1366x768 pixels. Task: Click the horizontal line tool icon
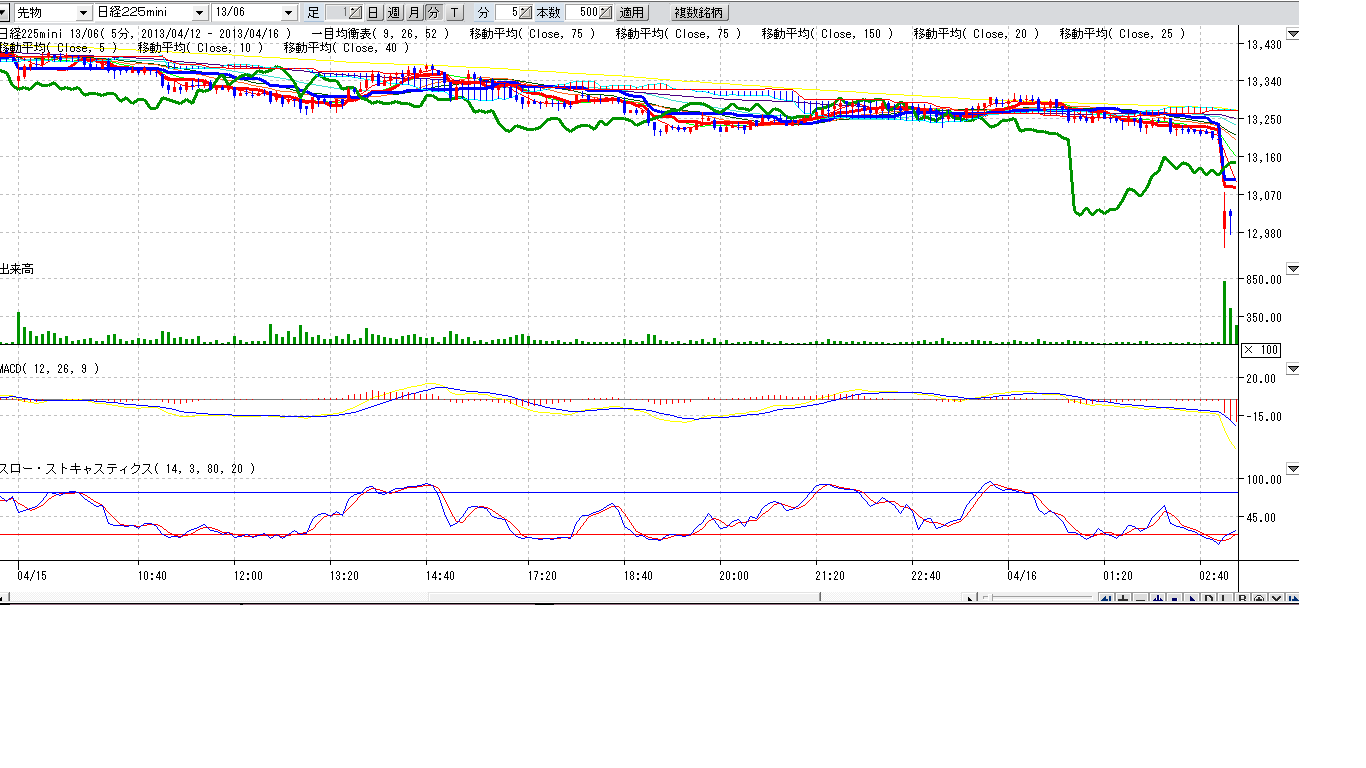pos(1140,599)
